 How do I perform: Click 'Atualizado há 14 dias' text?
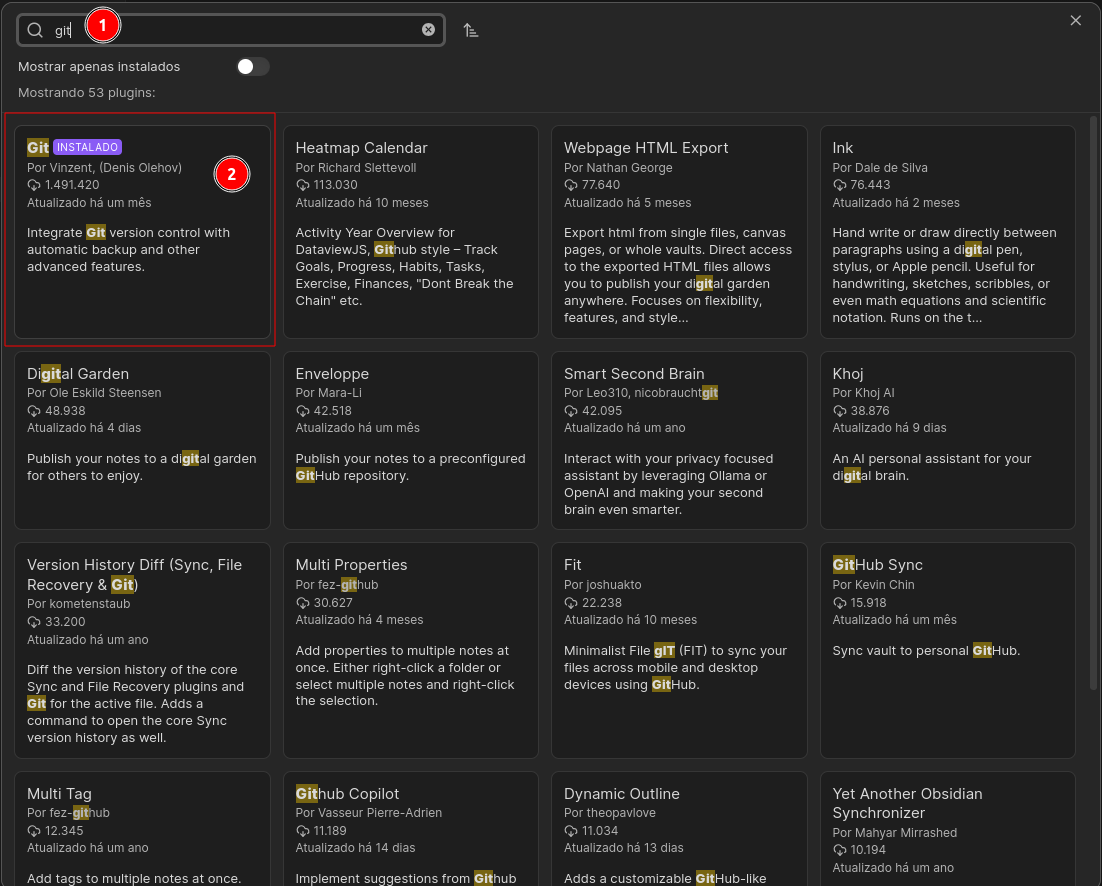[355, 848]
